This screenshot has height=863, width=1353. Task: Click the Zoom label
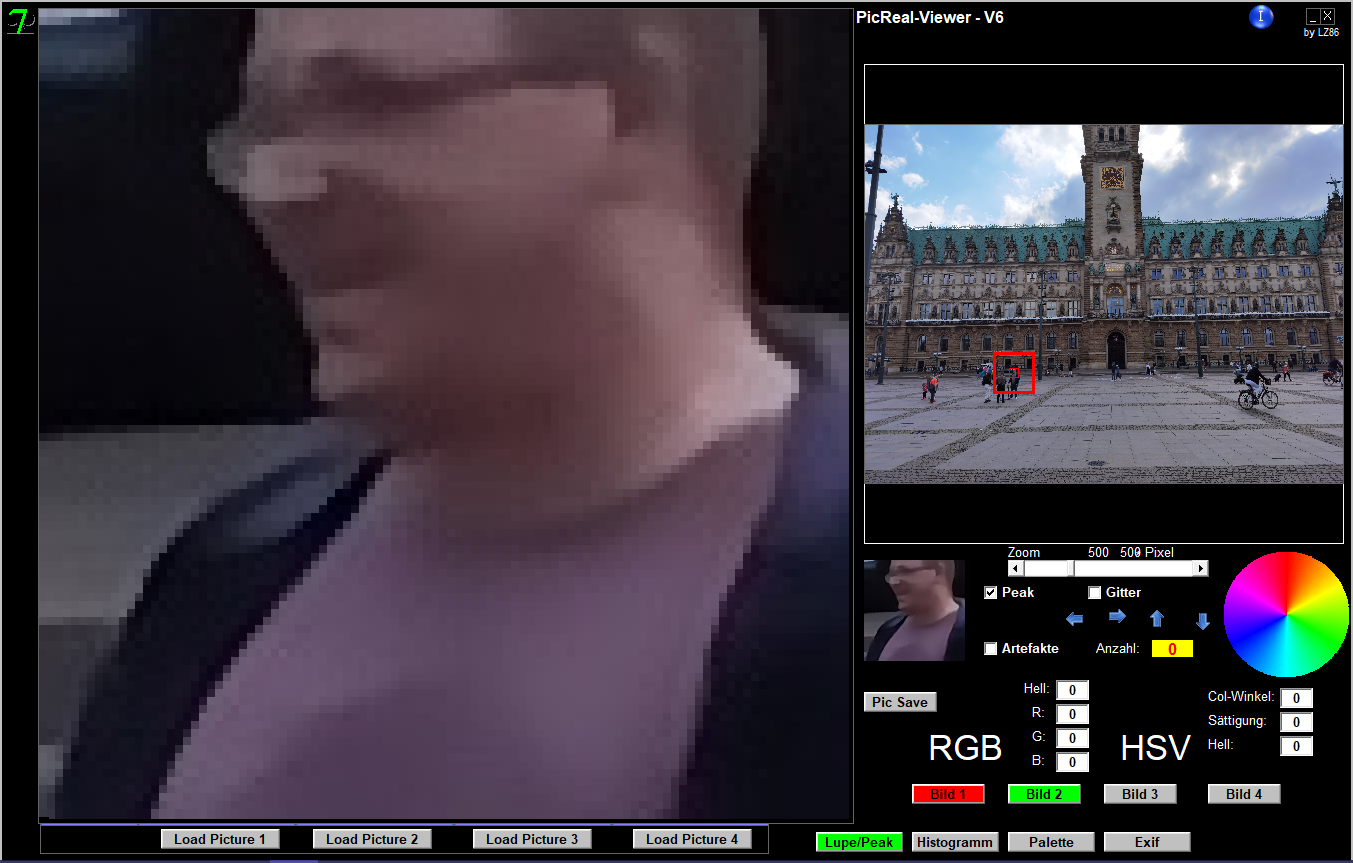click(1024, 552)
